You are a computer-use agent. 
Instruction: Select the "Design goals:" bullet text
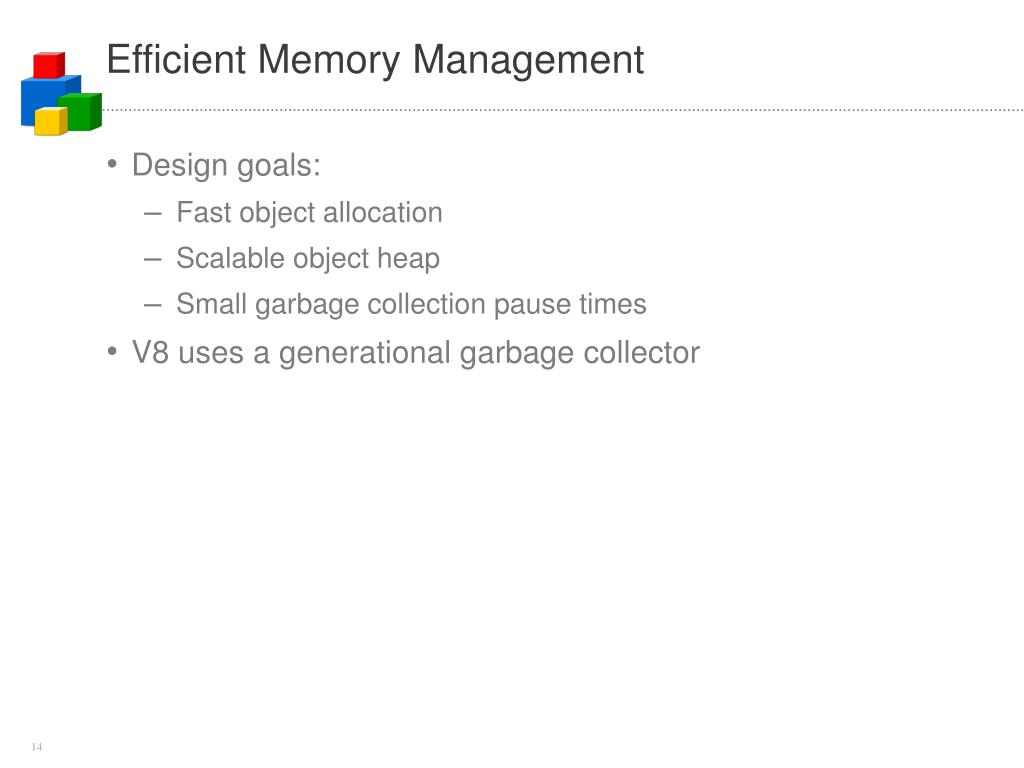point(226,165)
